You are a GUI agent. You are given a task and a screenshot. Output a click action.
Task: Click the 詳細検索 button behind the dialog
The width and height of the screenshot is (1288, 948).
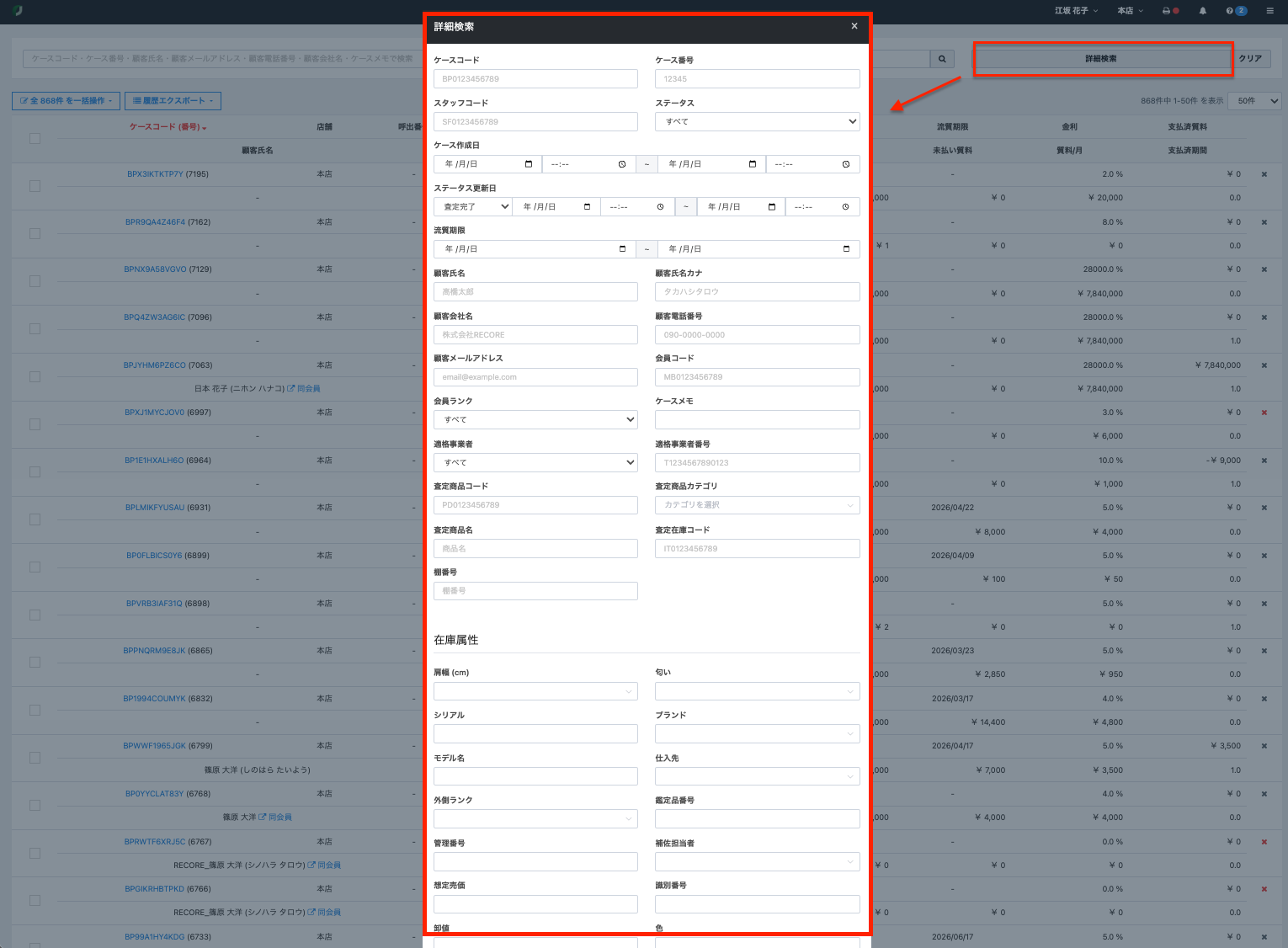pos(1101,59)
